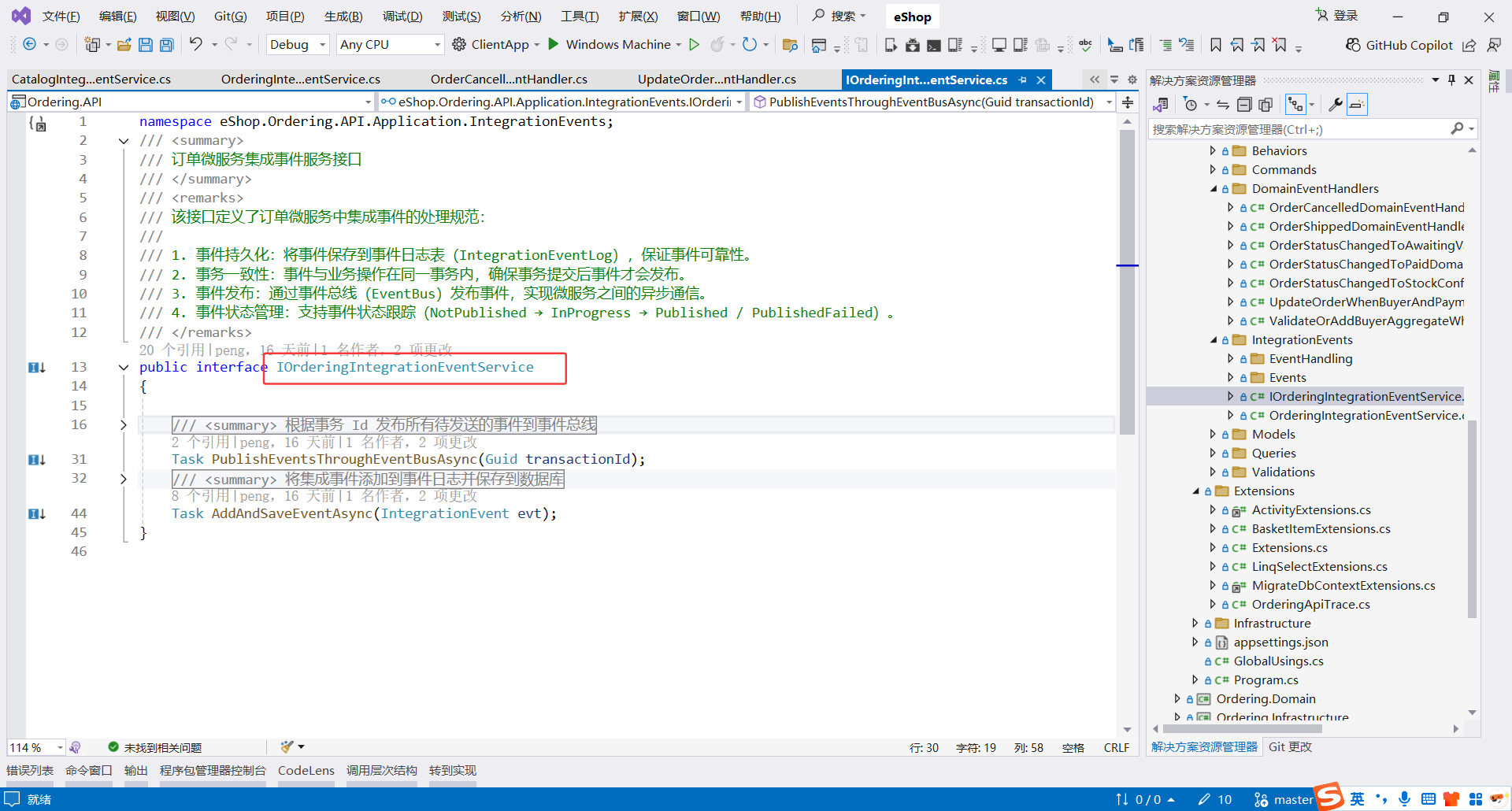Save the current file with the single disk icon

coord(146,45)
